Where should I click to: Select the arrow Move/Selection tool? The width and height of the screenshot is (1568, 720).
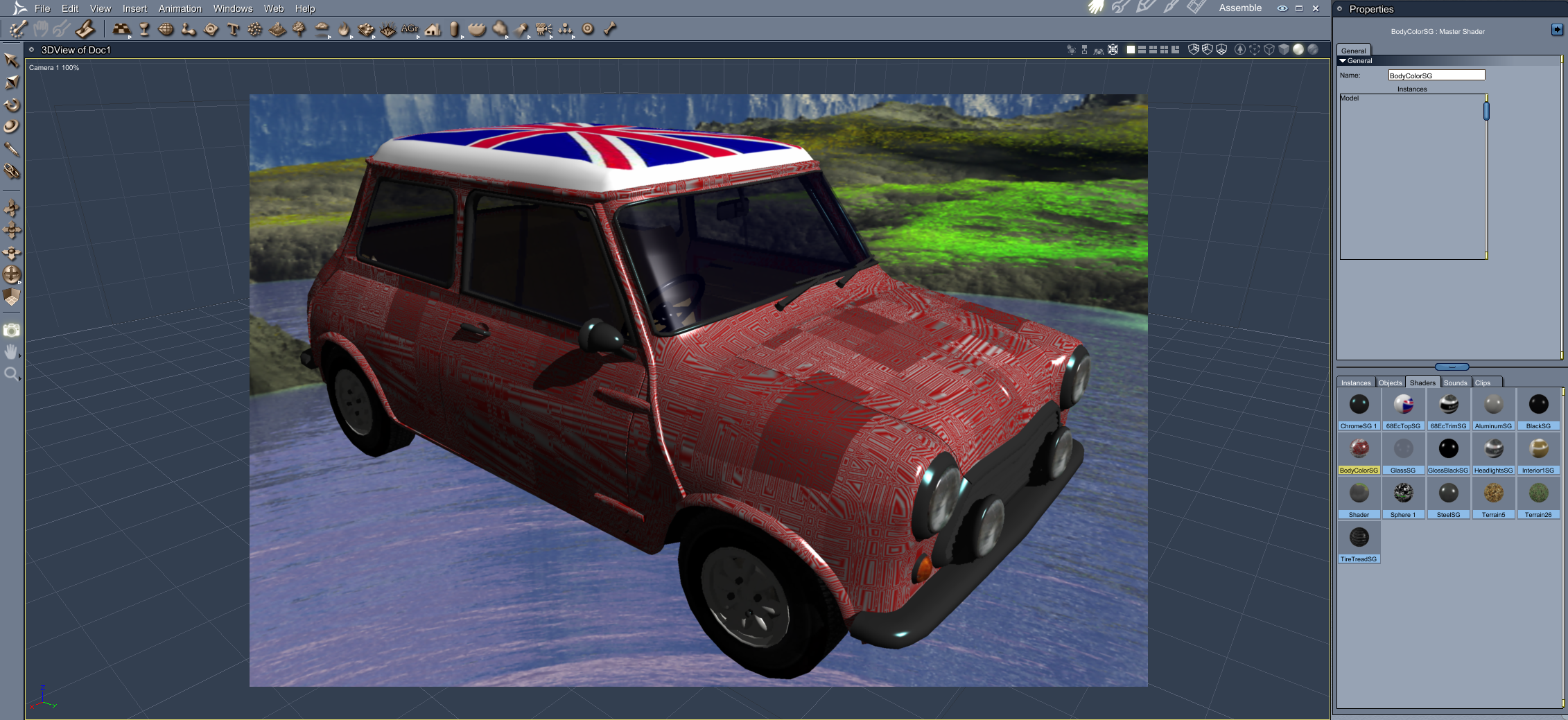(x=11, y=60)
